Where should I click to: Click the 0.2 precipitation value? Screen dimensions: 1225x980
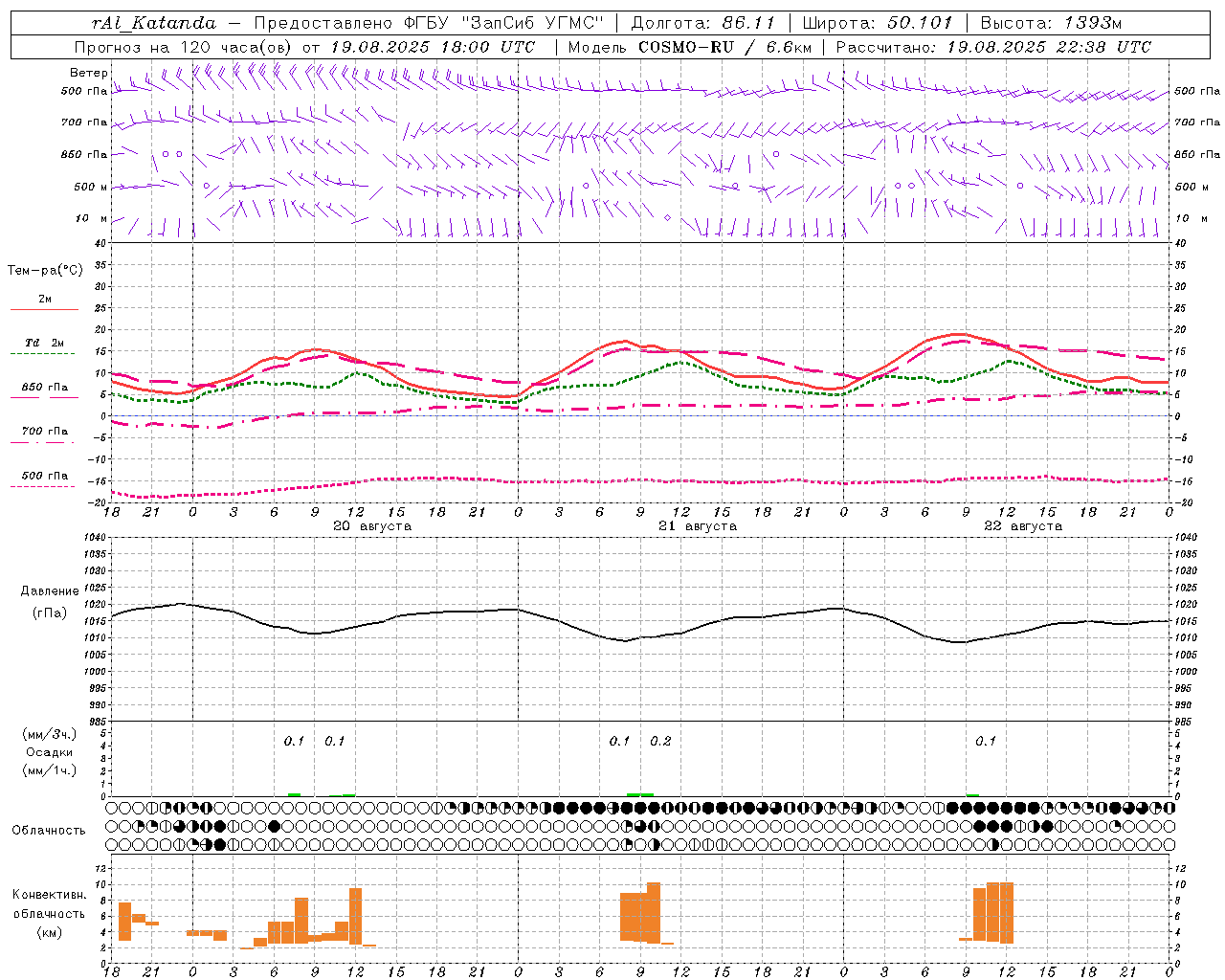[x=660, y=742]
